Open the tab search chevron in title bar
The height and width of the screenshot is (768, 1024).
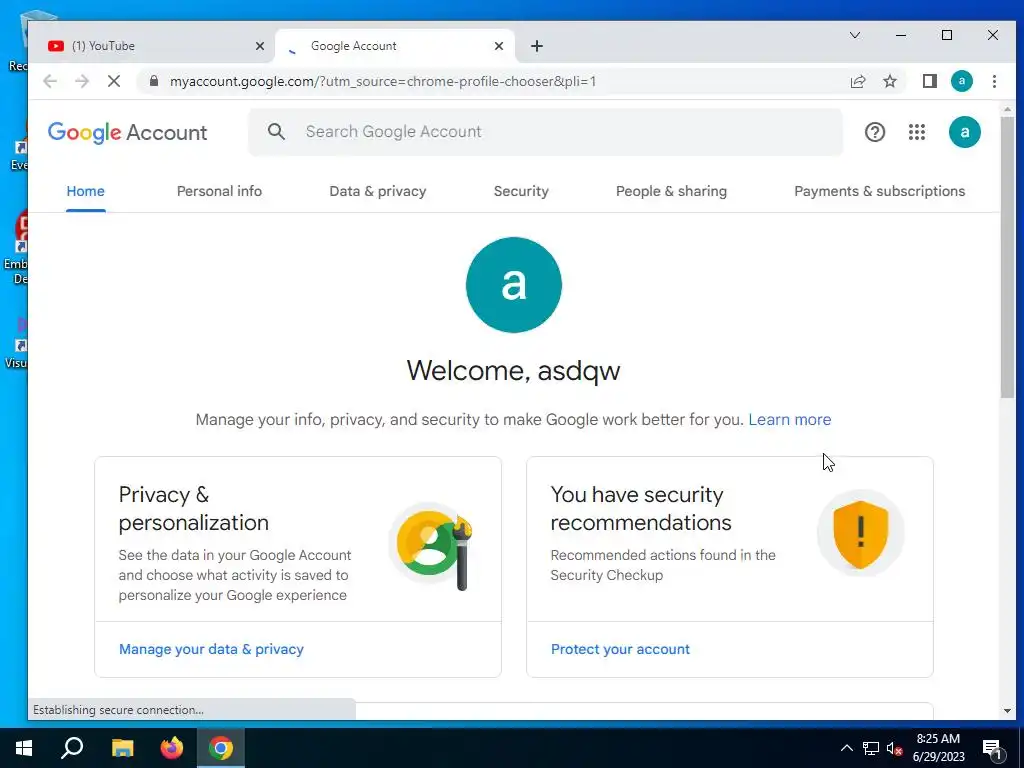click(855, 35)
